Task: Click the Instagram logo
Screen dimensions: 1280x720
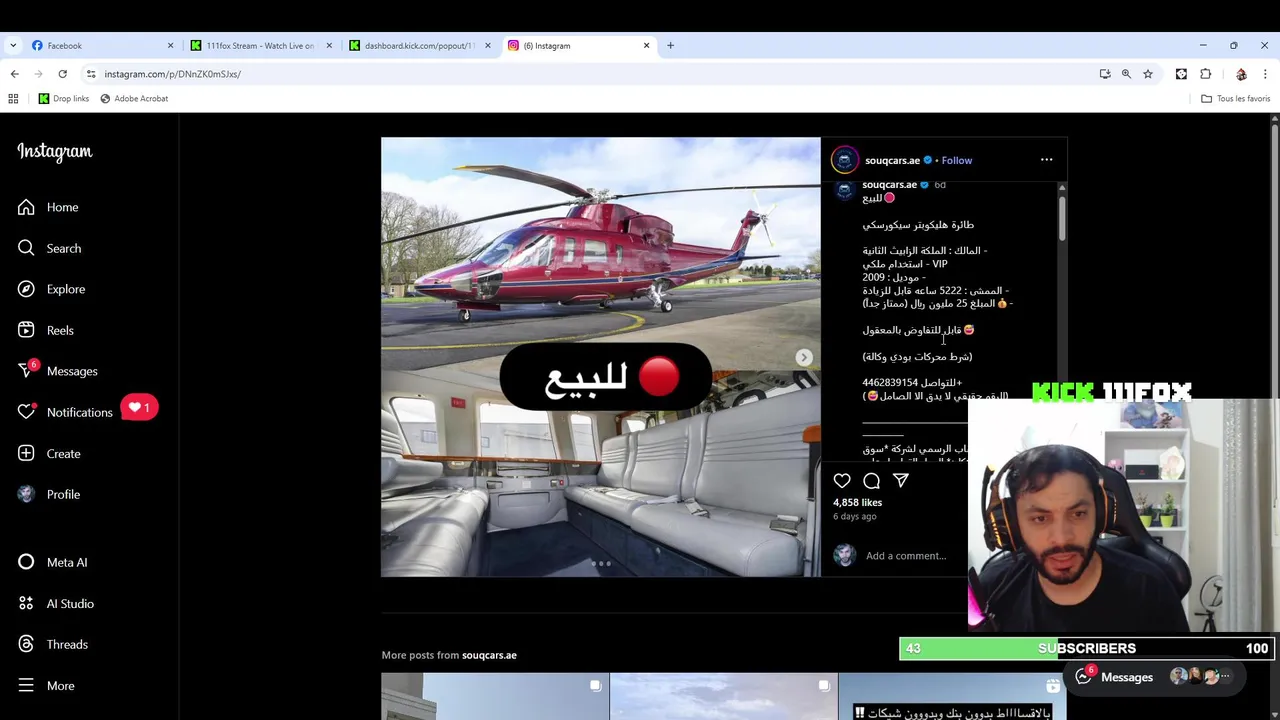Action: click(55, 152)
